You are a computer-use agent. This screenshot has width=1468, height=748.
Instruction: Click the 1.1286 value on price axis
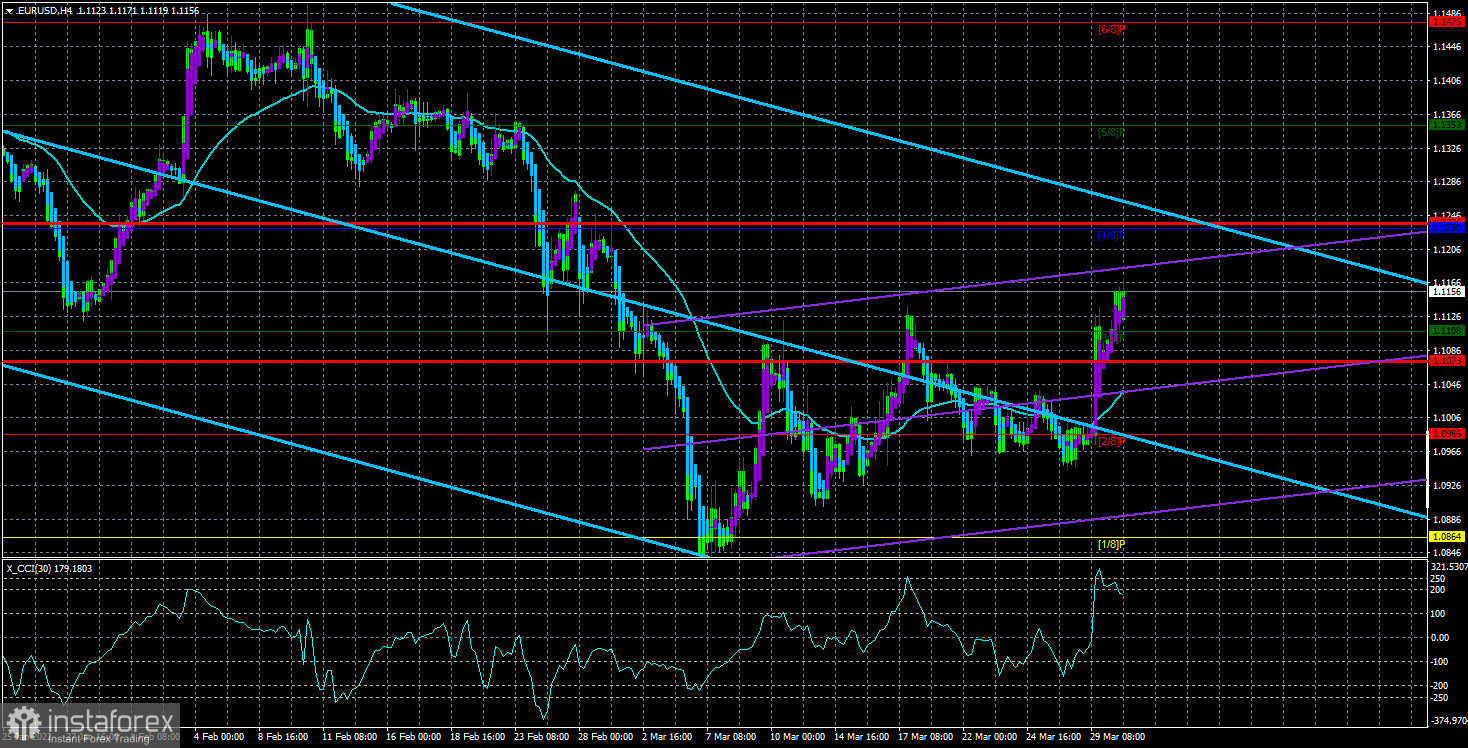1448,182
